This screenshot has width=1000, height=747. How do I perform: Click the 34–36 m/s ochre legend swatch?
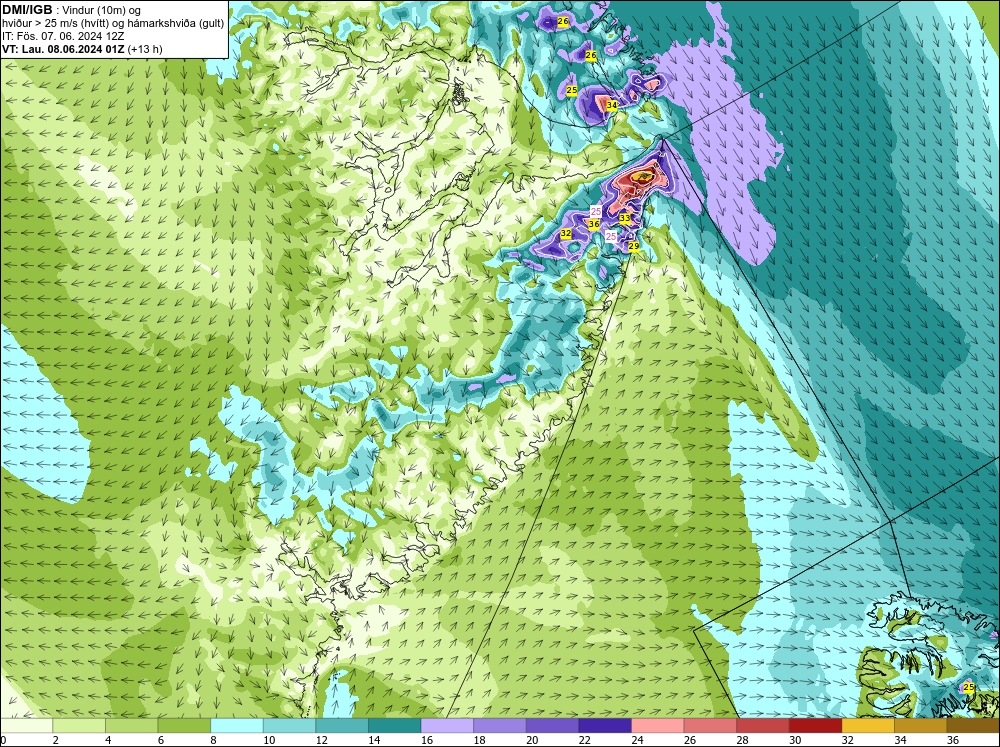[921, 725]
